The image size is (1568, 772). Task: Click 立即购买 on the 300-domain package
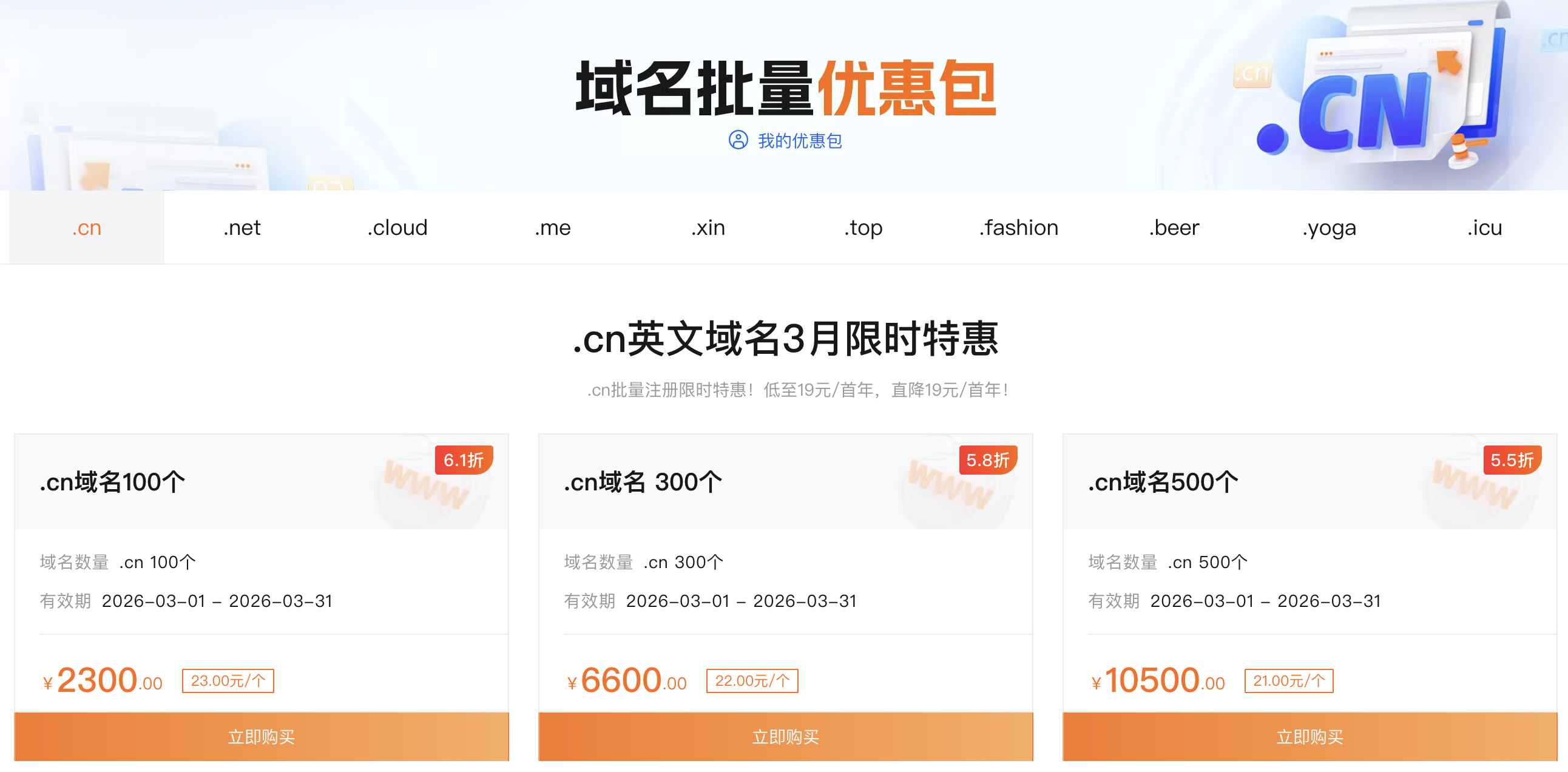pos(785,737)
